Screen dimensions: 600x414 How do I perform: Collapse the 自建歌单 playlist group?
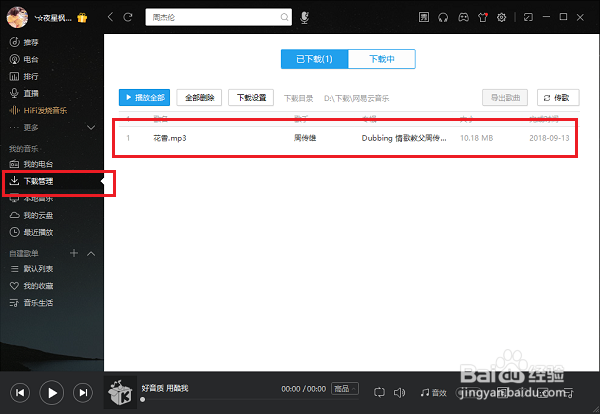91,253
